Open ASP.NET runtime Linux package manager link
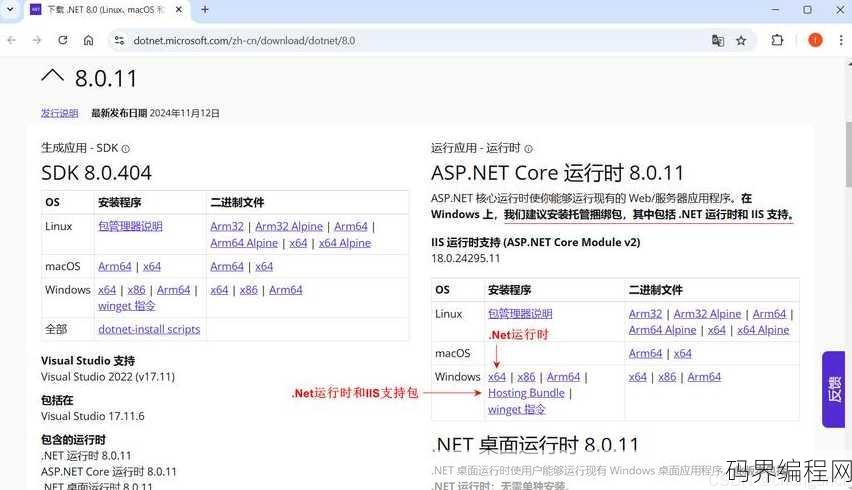 pyautogui.click(x=520, y=313)
